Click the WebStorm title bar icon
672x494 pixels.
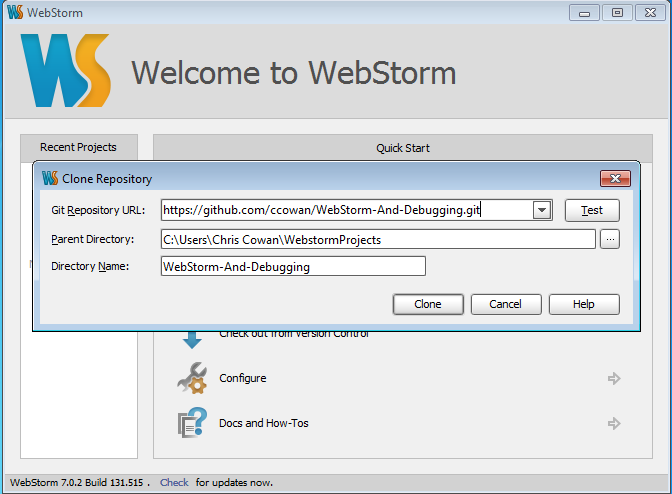15,12
